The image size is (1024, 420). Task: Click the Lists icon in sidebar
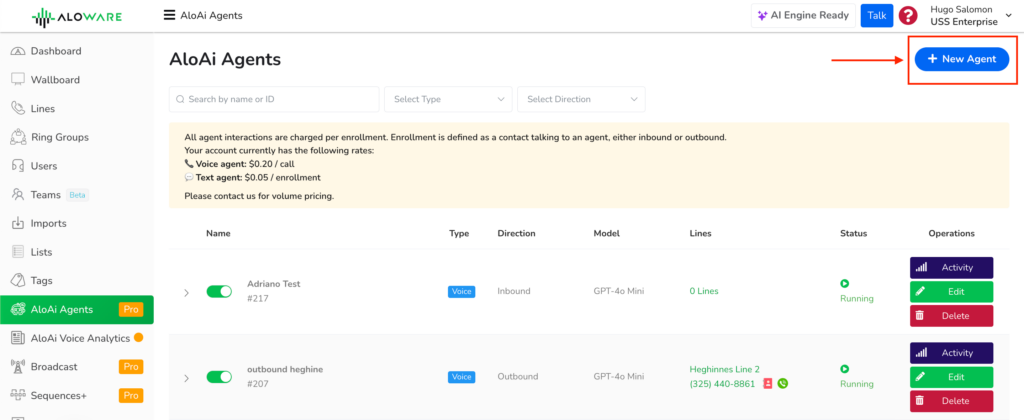[x=18, y=252]
